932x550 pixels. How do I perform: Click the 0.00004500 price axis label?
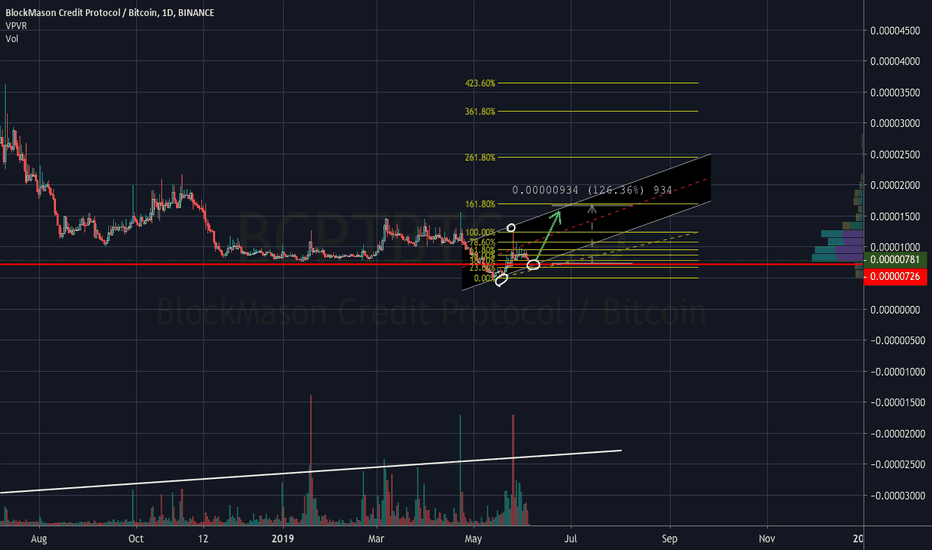[x=895, y=31]
